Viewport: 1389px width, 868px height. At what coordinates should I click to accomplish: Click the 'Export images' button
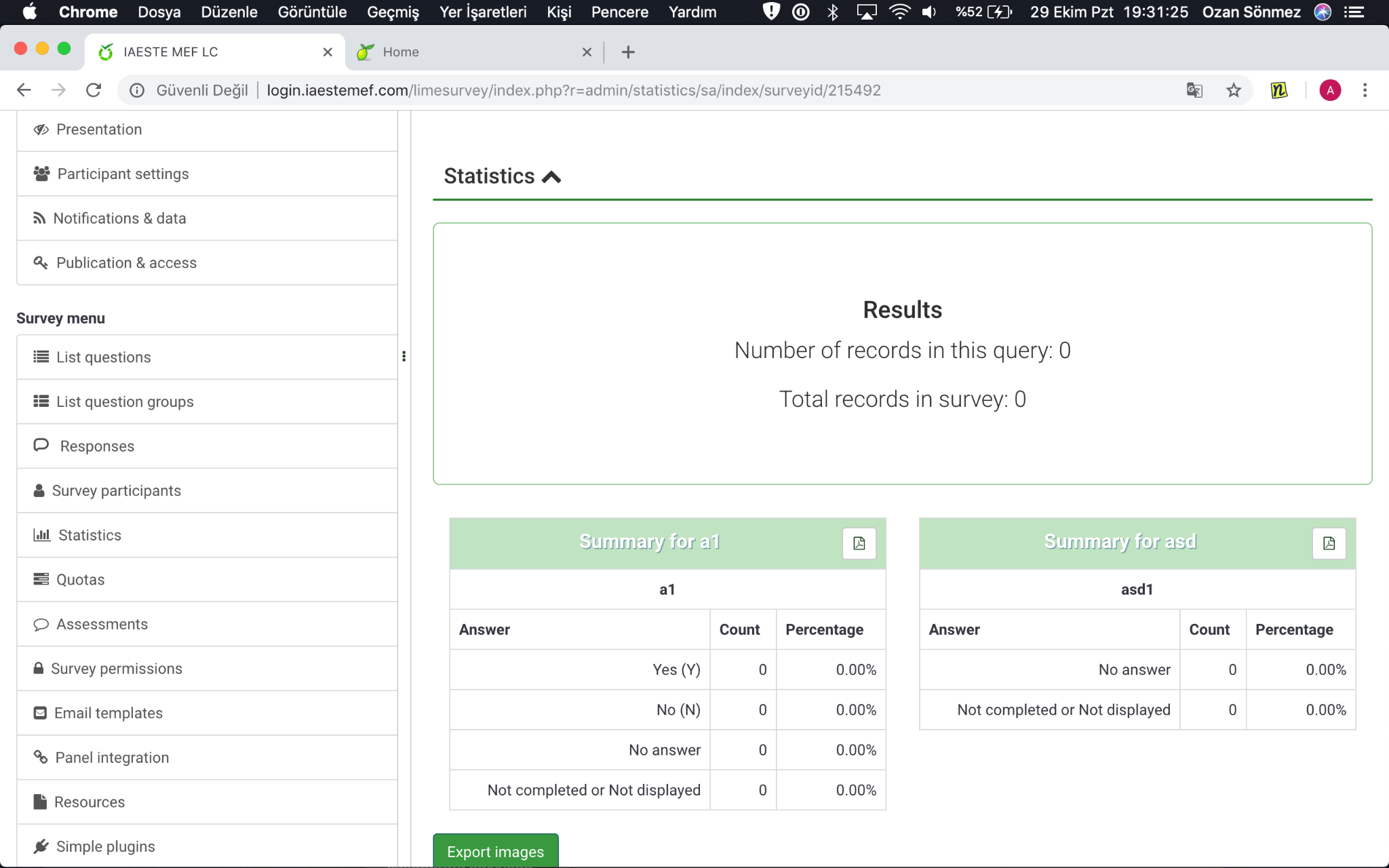495,852
